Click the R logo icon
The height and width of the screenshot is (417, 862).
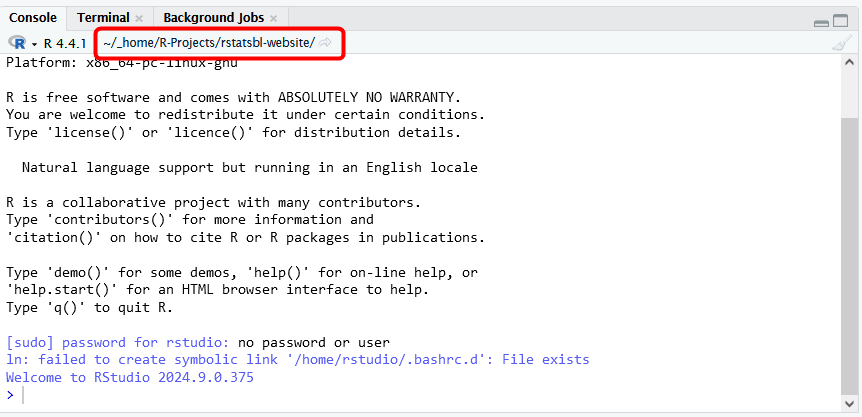point(17,42)
